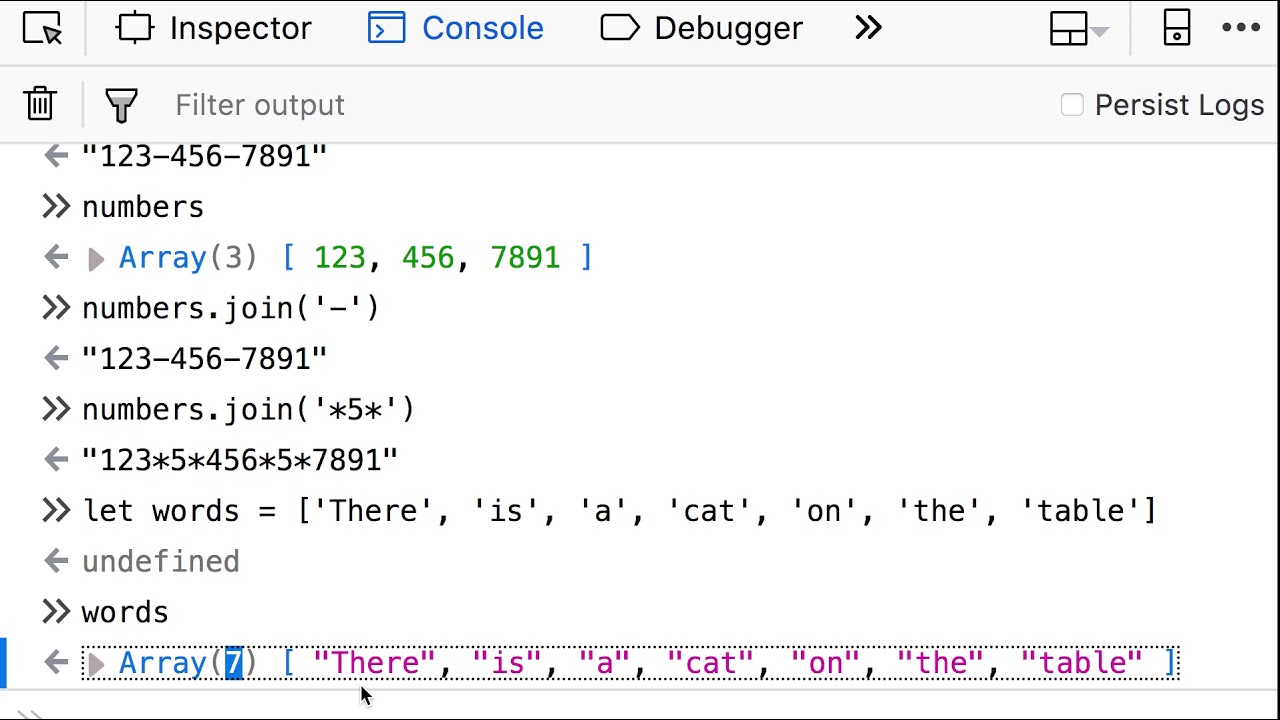Enable the Persist Logs checkbox

pyautogui.click(x=1072, y=105)
